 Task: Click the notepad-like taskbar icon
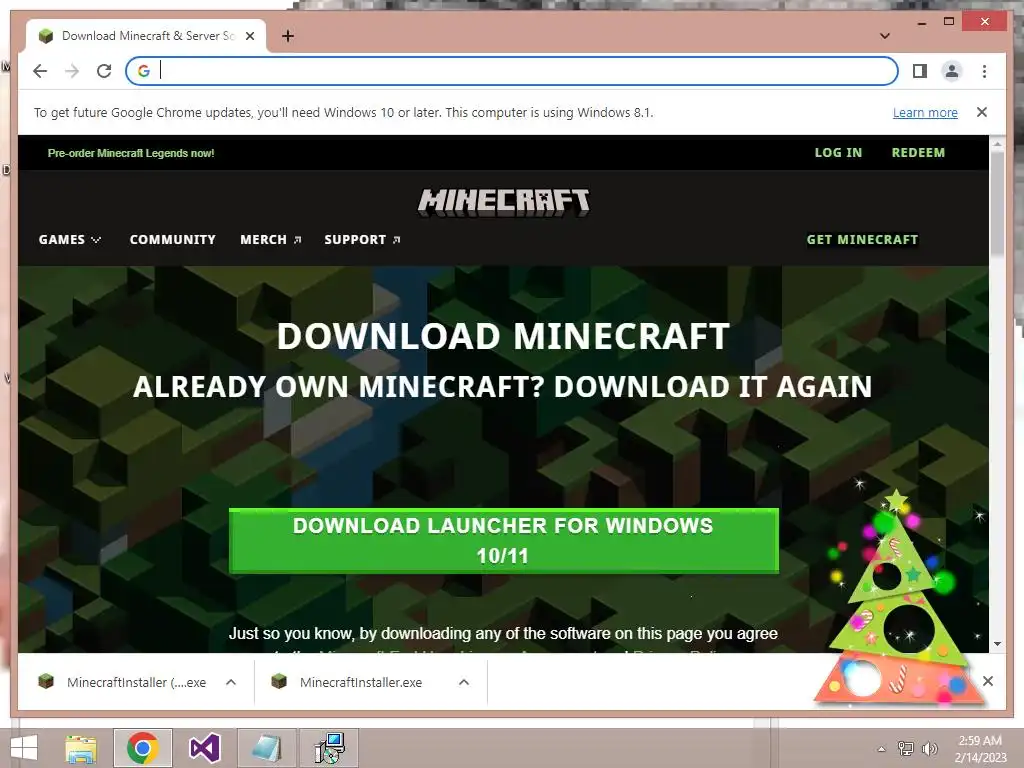(266, 748)
